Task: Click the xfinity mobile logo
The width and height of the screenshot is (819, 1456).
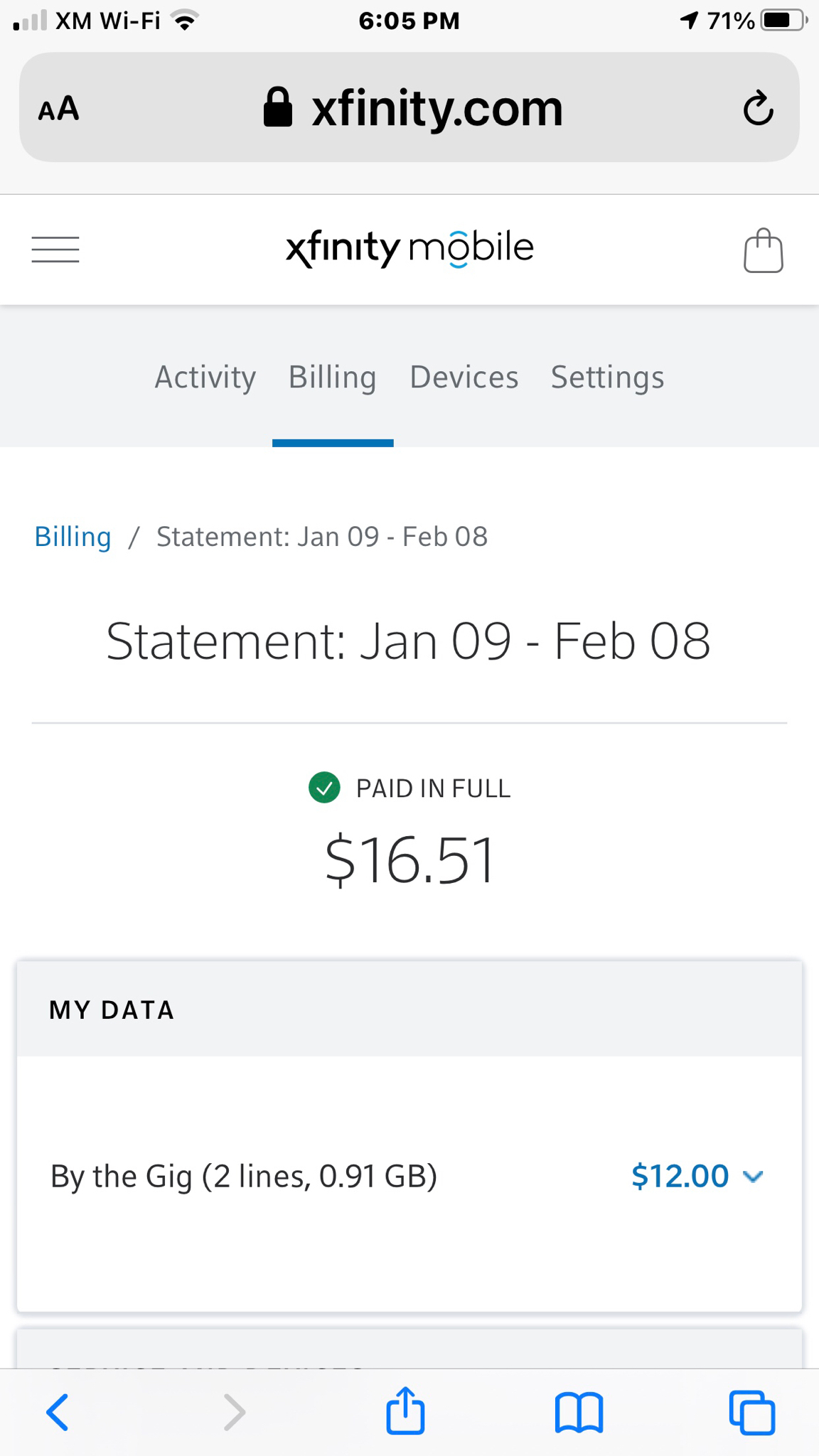Action: tap(409, 249)
